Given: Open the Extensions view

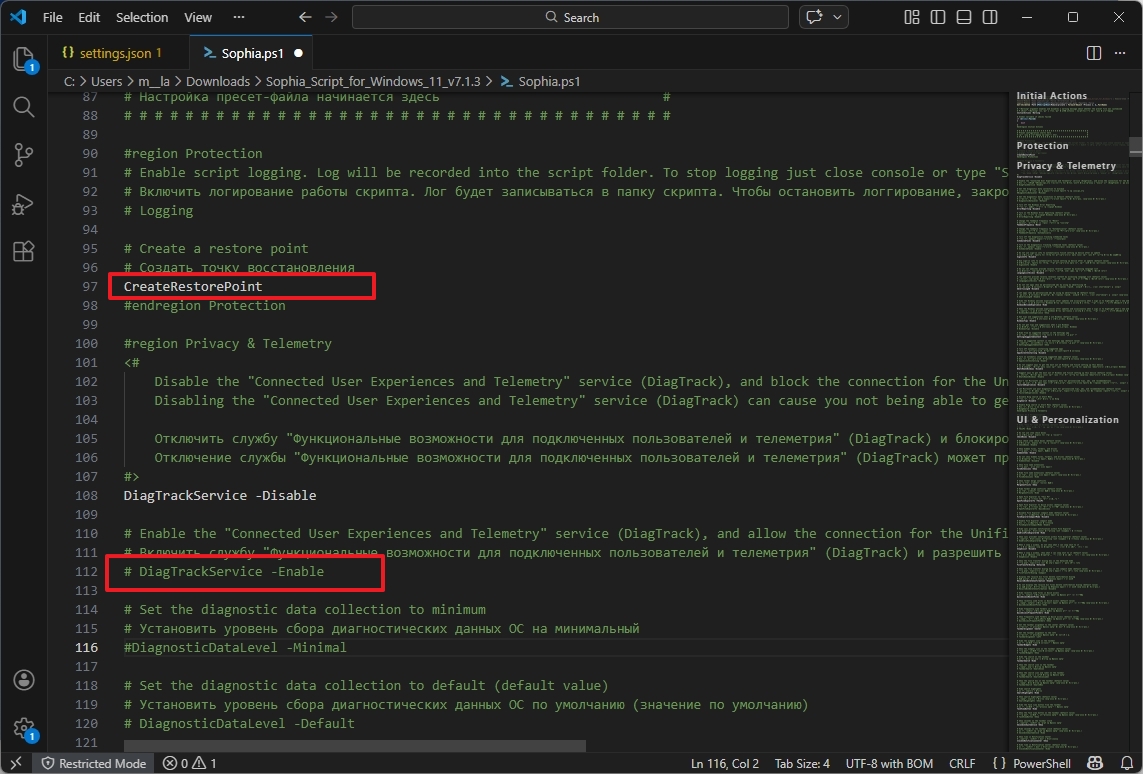Looking at the screenshot, I should click(24, 251).
